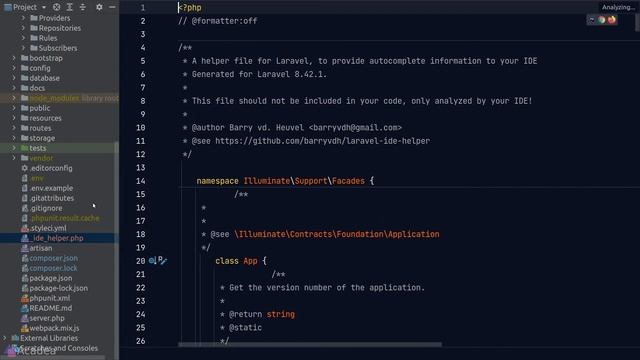Click the Collapse All icon in Project panel
This screenshot has height=360, width=640.
point(82,7)
